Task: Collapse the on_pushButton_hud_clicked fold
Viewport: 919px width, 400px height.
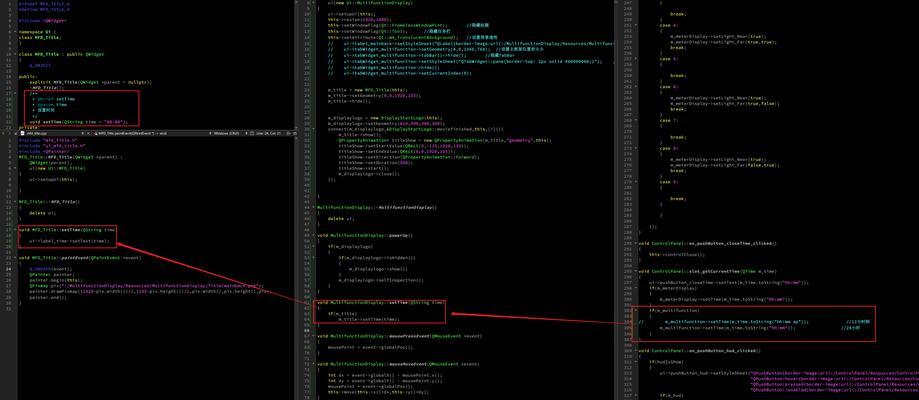Action: tap(636, 350)
